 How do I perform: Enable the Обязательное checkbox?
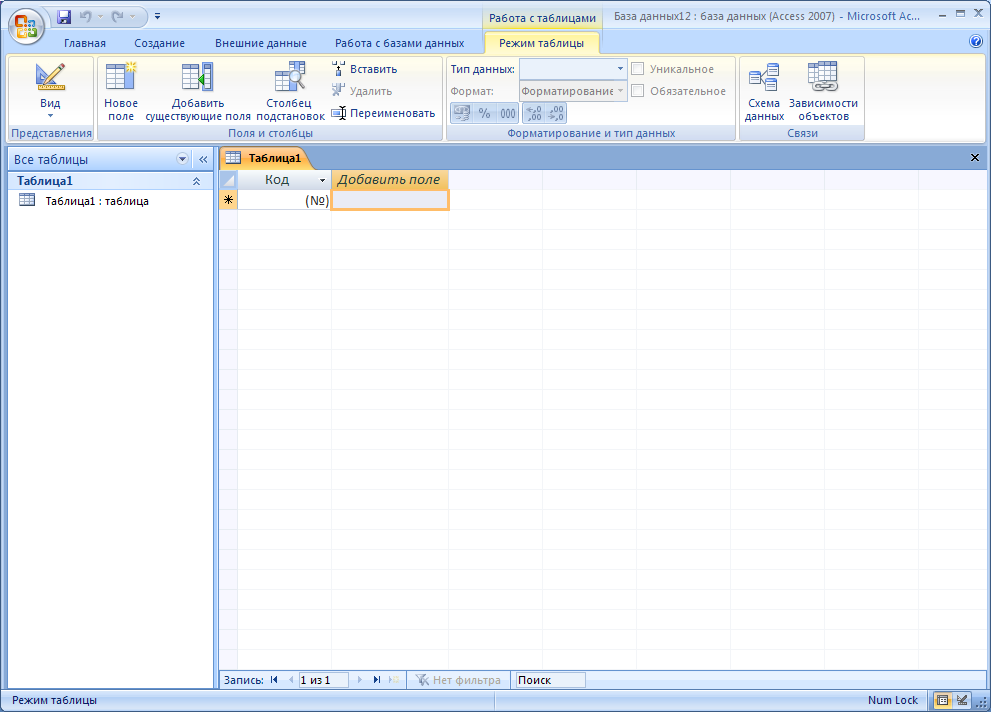[638, 91]
